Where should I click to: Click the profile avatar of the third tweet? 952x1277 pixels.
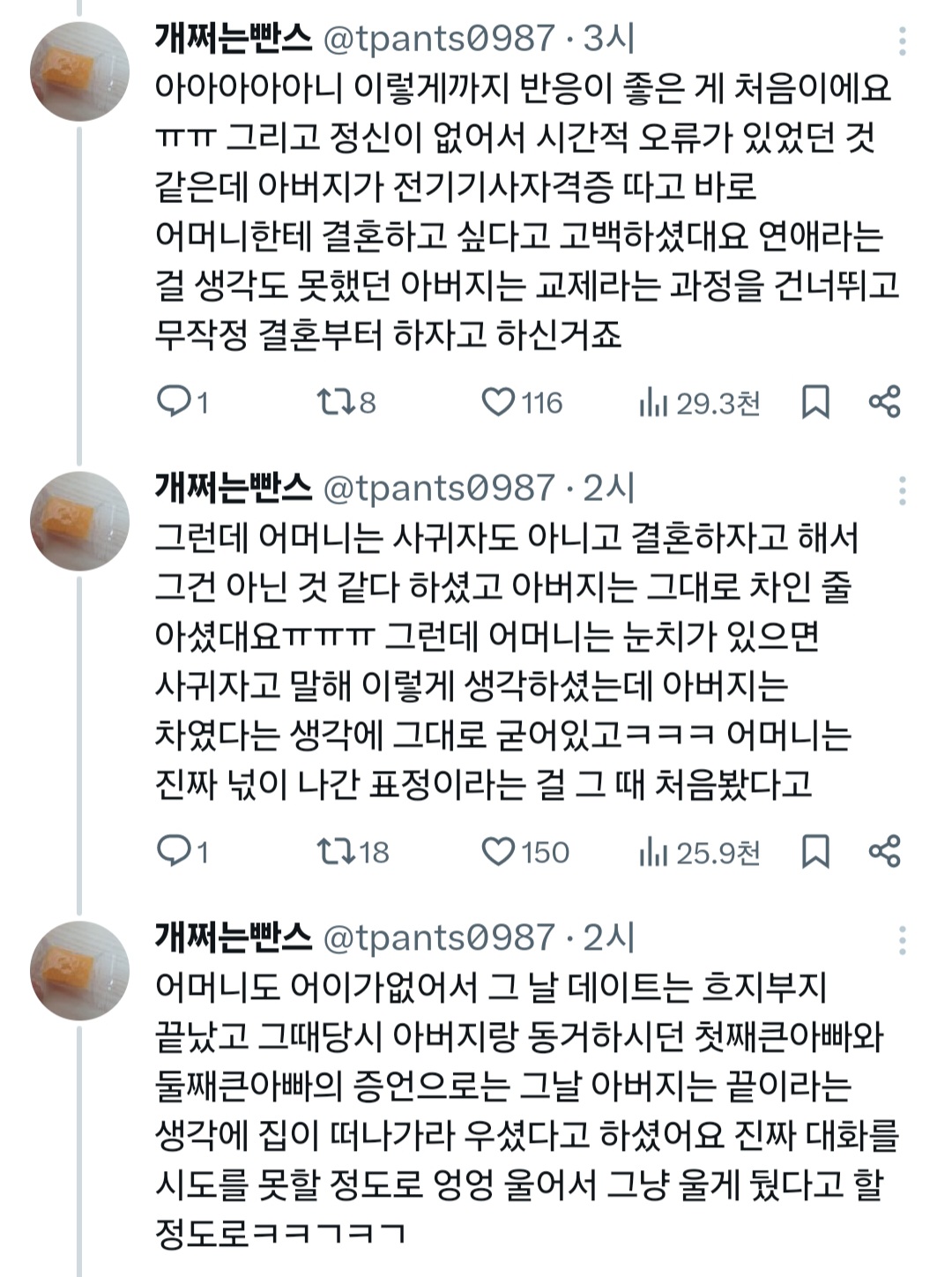tap(78, 970)
